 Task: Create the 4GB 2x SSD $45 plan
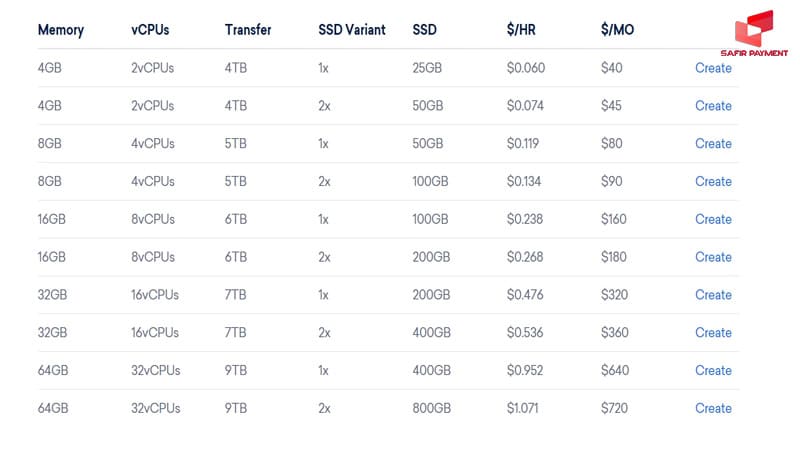[713, 106]
